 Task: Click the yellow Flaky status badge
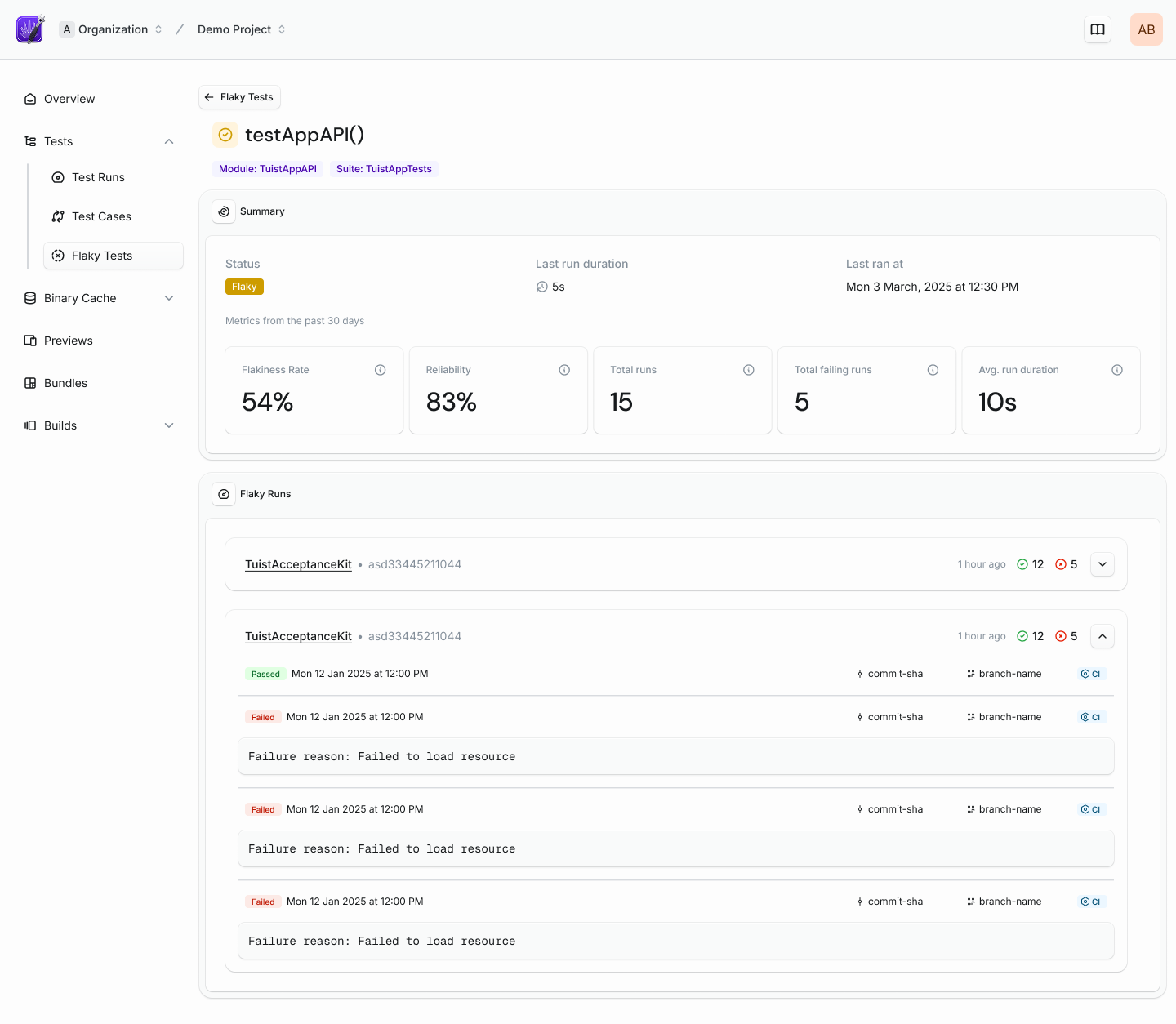(x=244, y=287)
